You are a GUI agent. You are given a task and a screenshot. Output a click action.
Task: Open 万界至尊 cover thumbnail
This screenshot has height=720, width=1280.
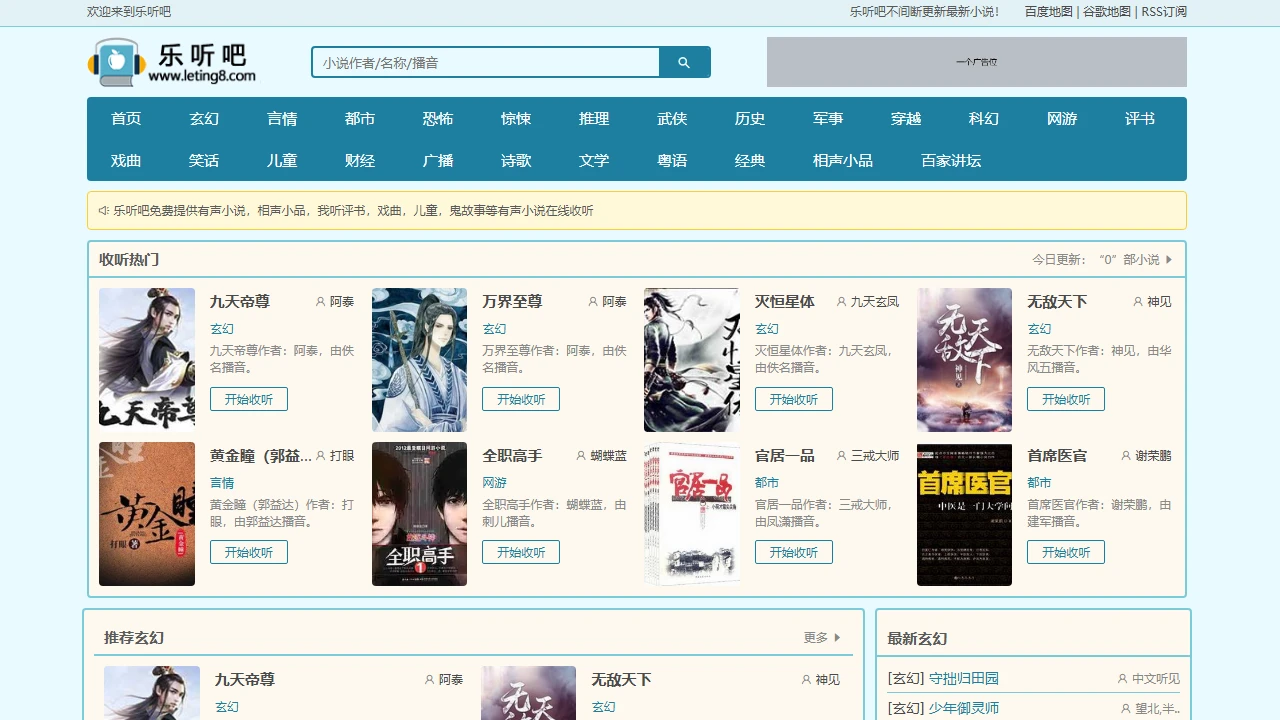419,359
